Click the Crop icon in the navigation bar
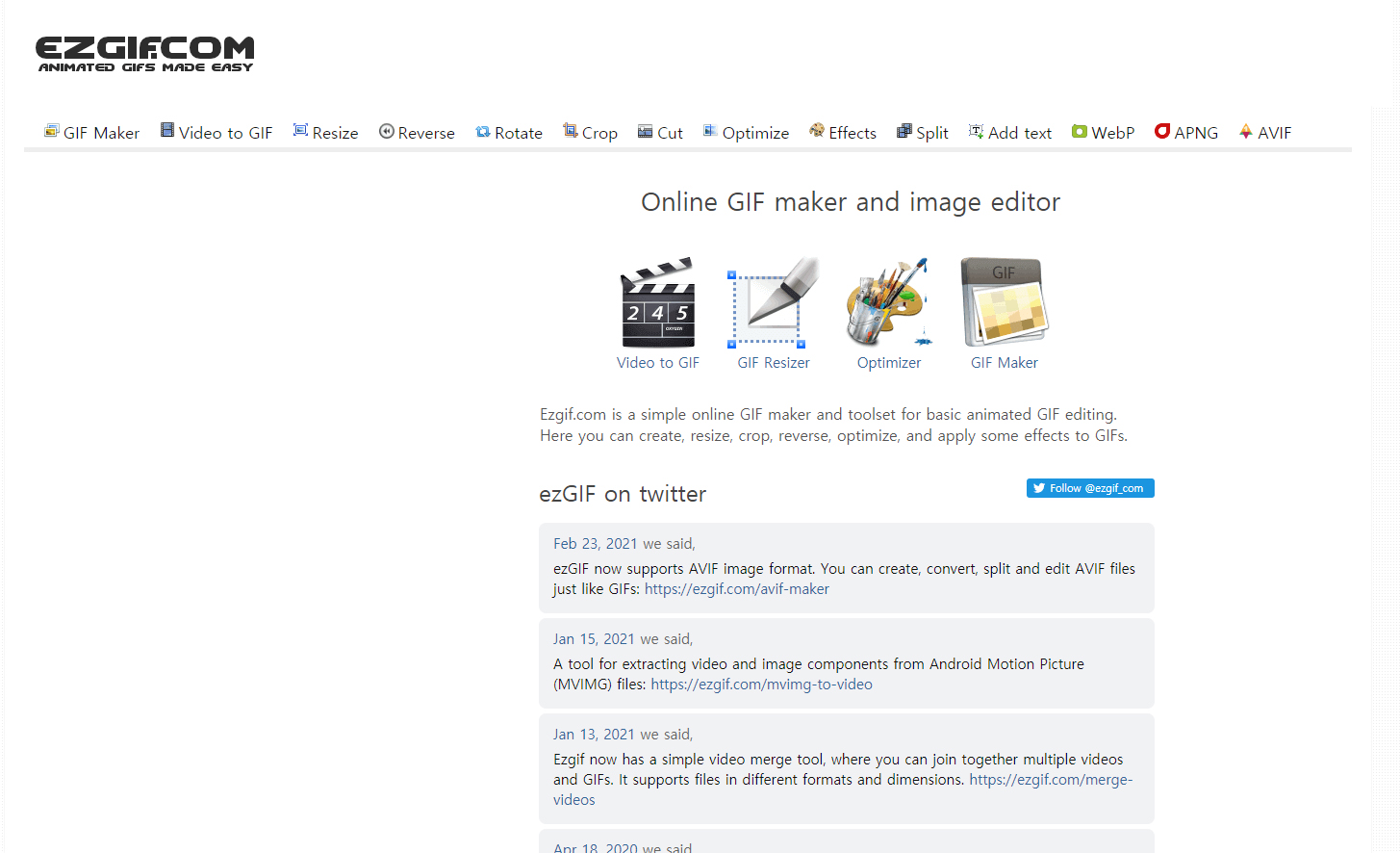The height and width of the screenshot is (853, 1400). tap(571, 131)
